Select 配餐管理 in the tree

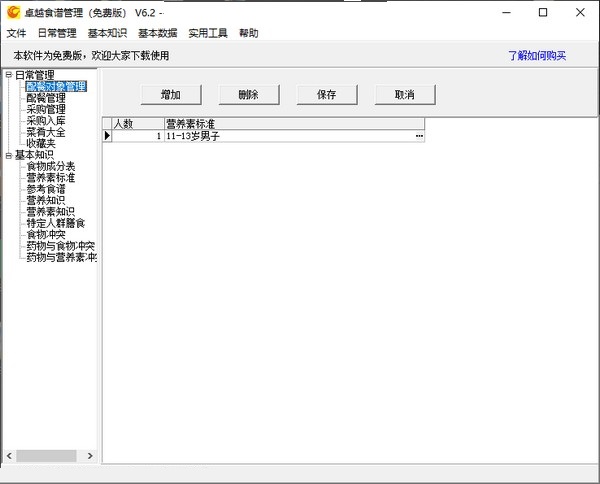coord(45,98)
